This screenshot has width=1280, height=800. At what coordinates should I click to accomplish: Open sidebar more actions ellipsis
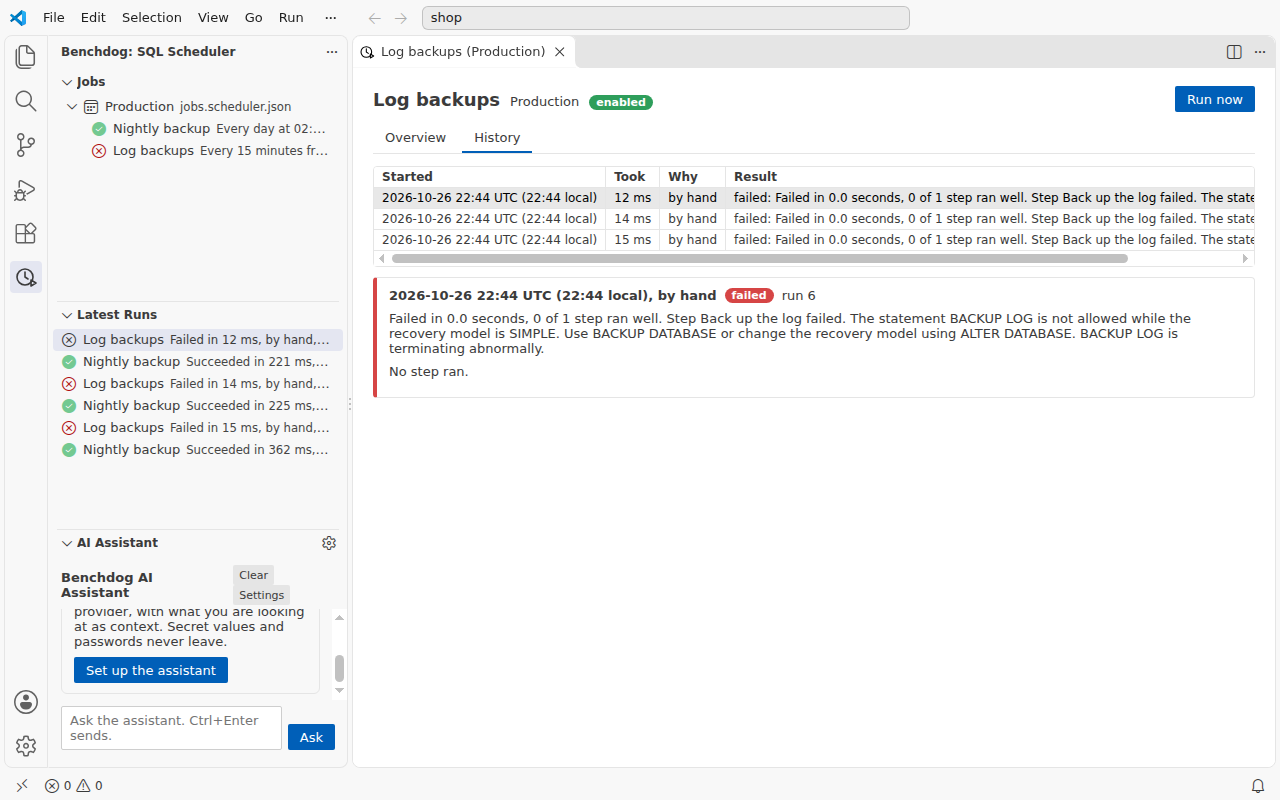tap(332, 52)
